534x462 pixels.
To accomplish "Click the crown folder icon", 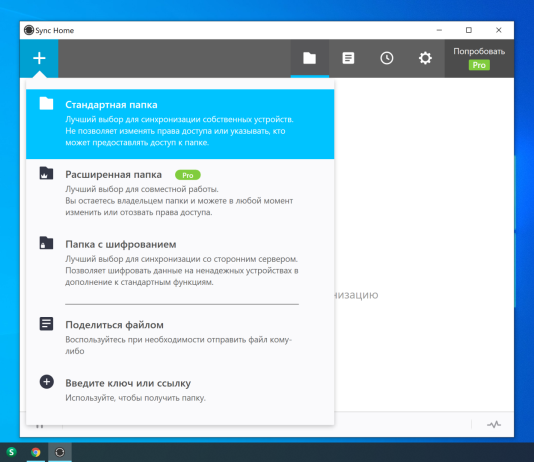I will click(46, 173).
